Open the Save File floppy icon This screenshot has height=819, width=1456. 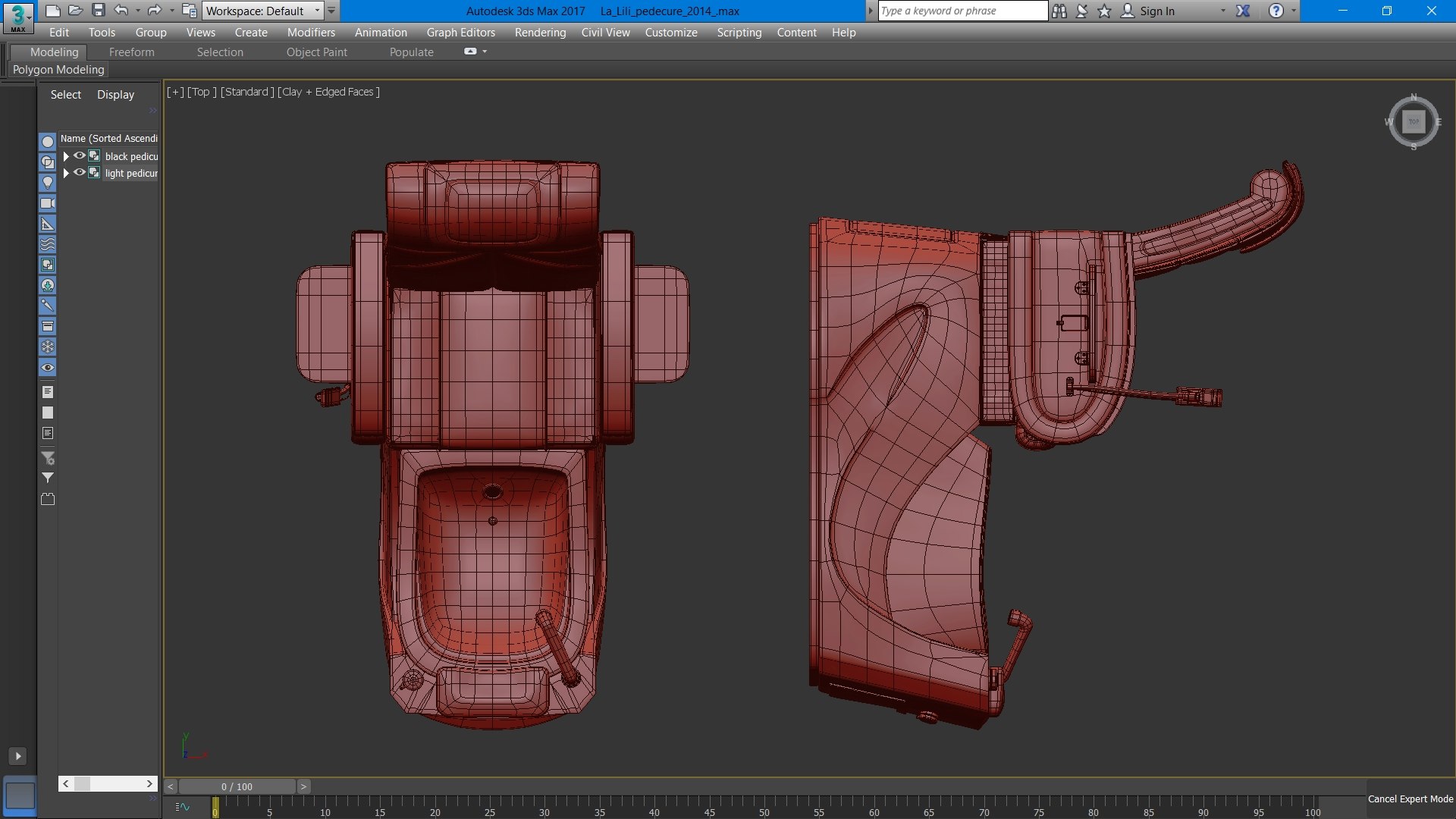coord(99,10)
